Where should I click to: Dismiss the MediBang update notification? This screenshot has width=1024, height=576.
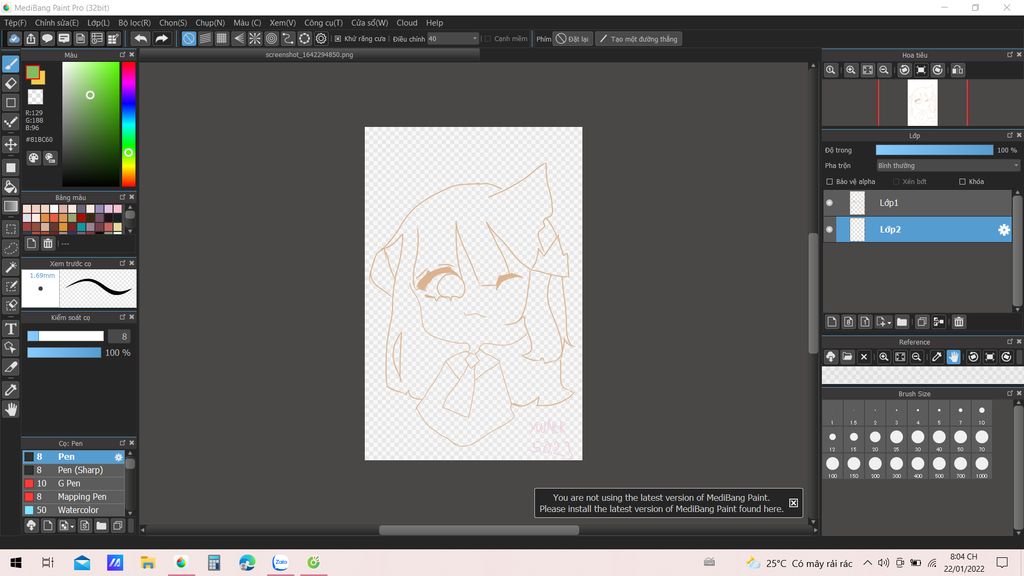pos(793,503)
